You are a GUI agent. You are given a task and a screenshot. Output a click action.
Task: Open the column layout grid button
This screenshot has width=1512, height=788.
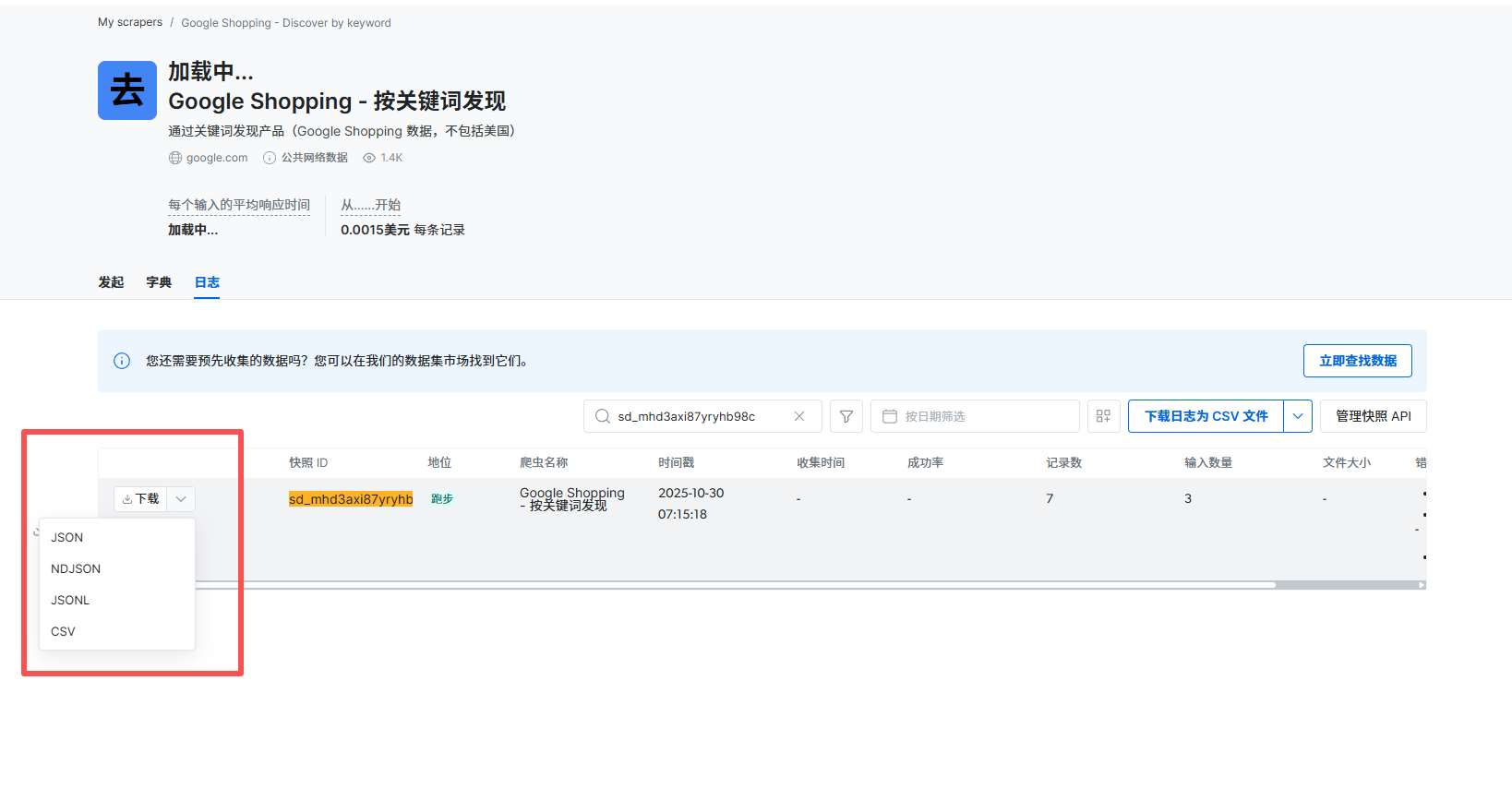[x=1104, y=416]
